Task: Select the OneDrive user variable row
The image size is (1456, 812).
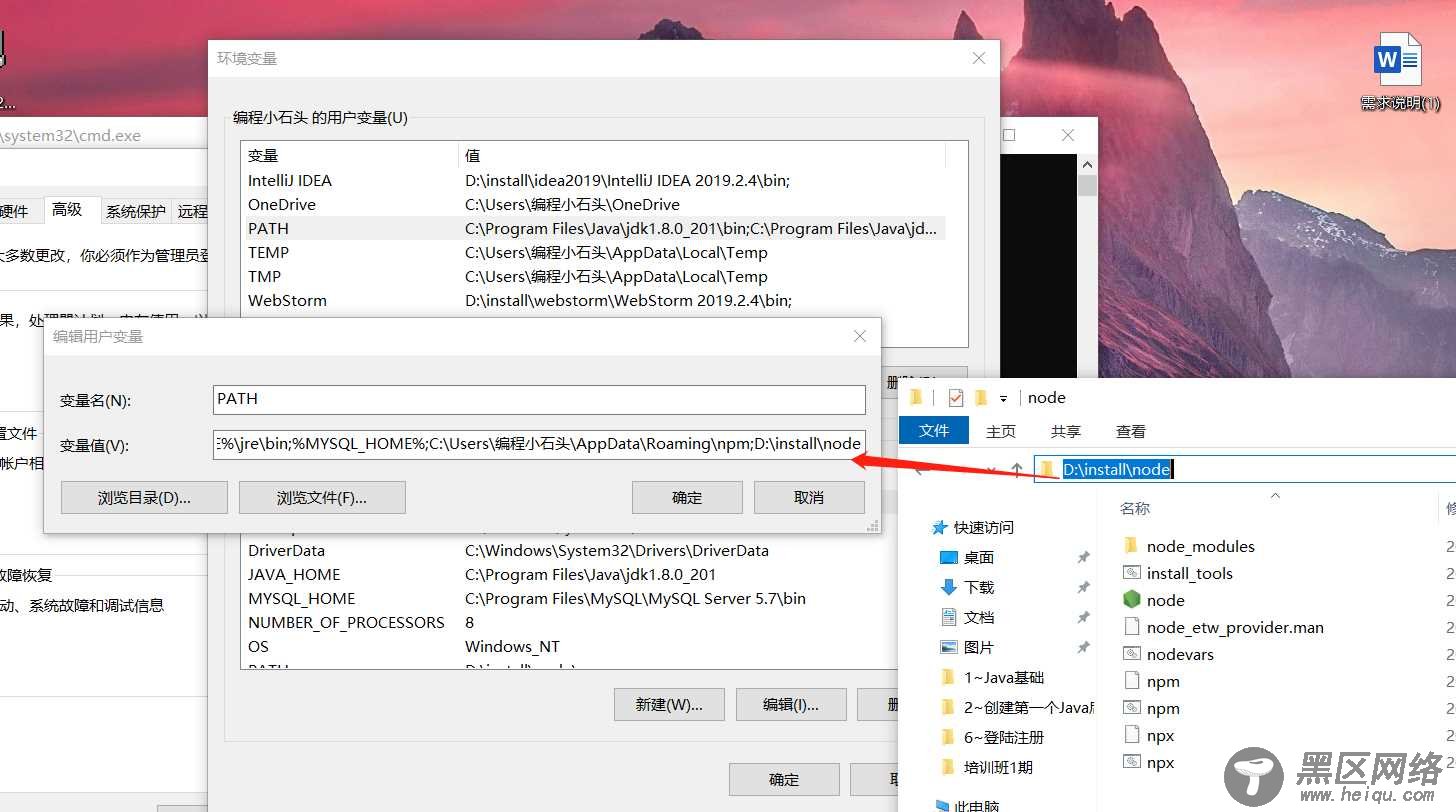Action: pyautogui.click(x=594, y=204)
